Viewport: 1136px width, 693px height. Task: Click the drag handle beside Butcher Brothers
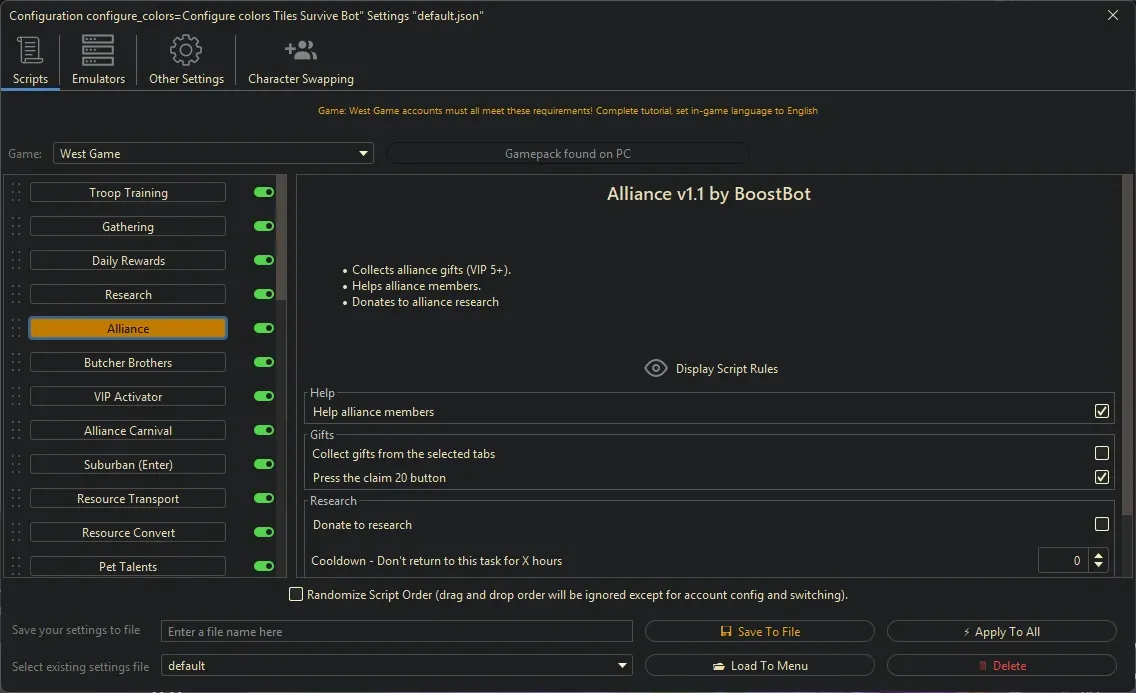[x=16, y=363]
